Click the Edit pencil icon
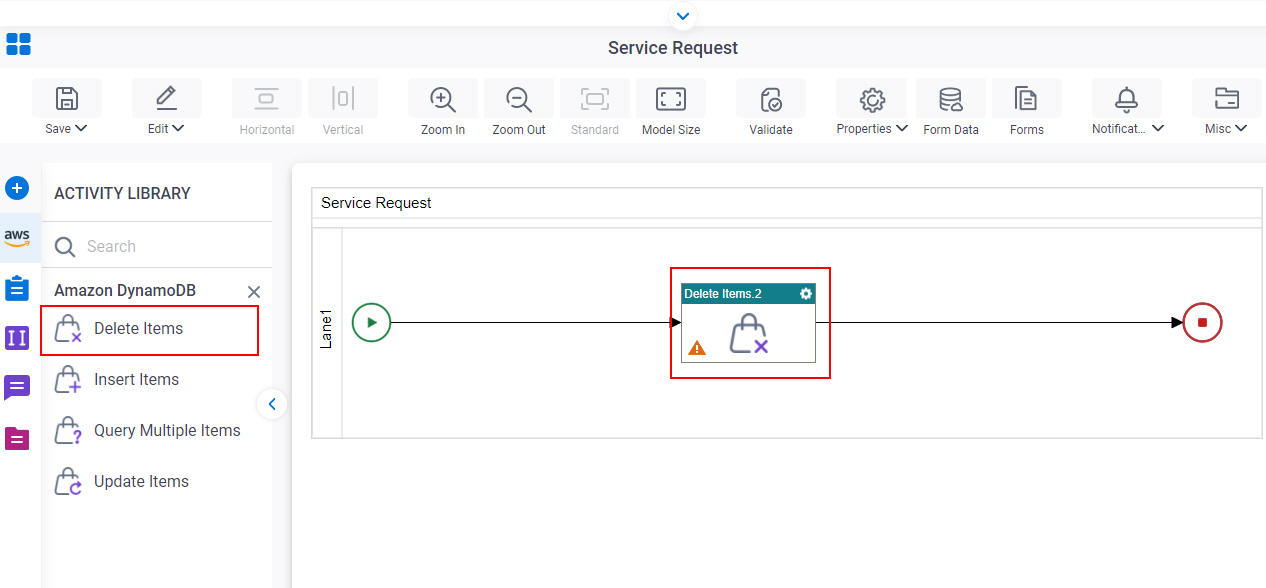 click(167, 98)
